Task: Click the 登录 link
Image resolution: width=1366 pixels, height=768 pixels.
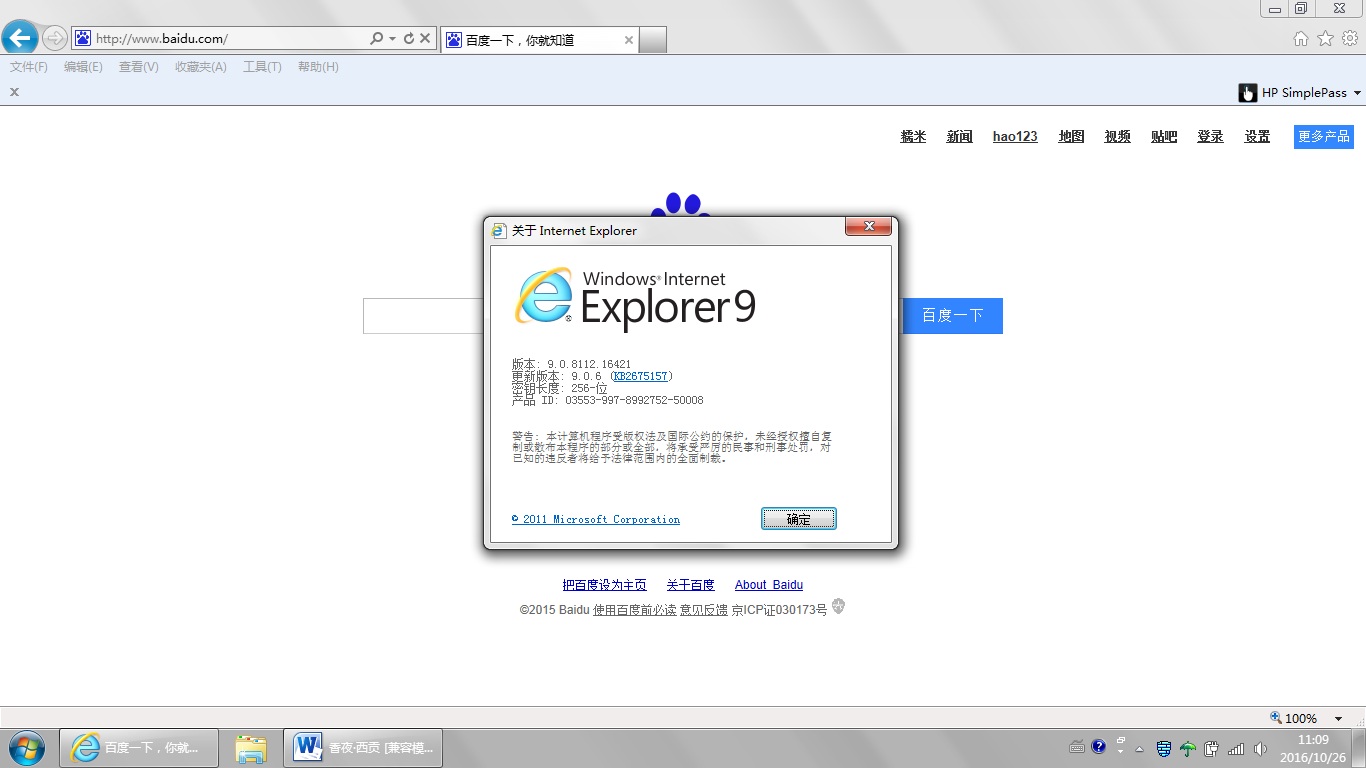Action: click(1211, 137)
